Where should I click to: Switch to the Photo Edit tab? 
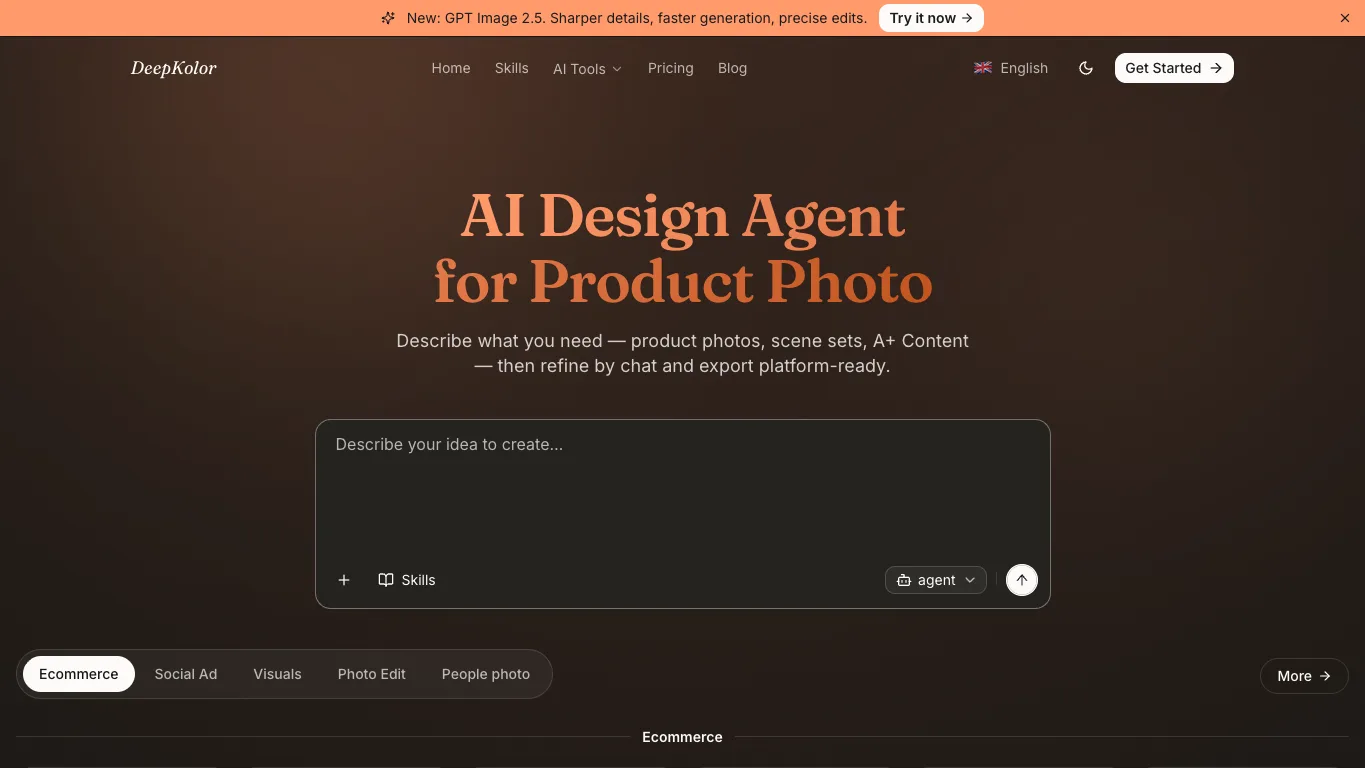pos(372,674)
